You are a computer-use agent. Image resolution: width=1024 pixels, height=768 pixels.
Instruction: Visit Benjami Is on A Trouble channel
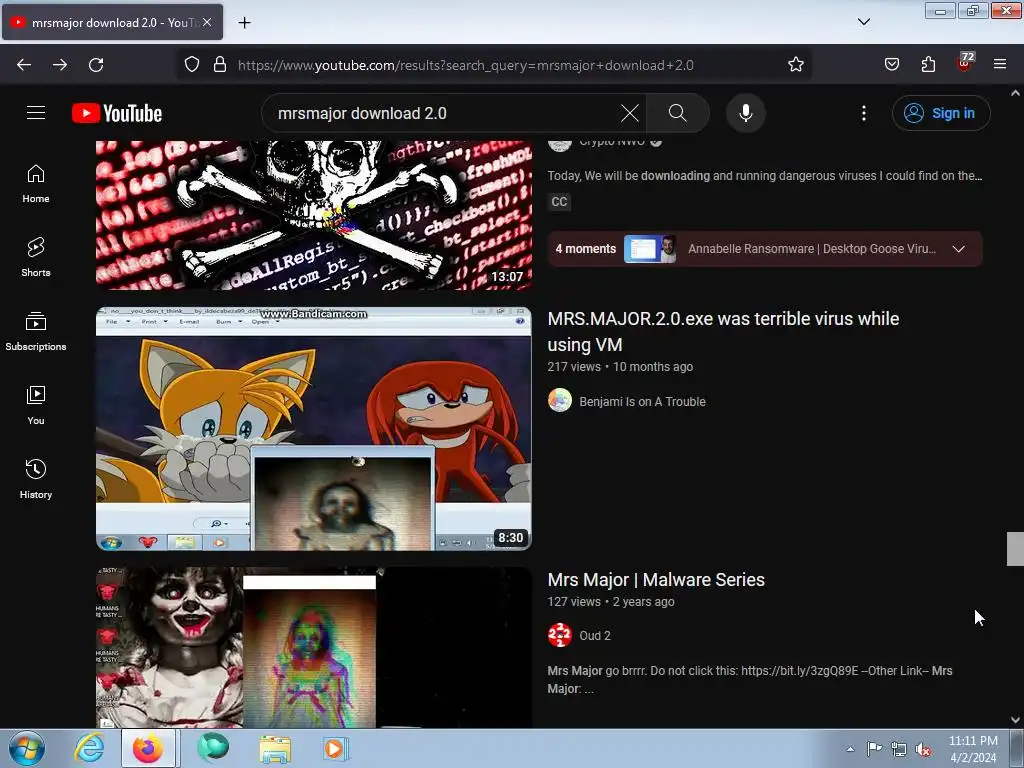point(642,402)
